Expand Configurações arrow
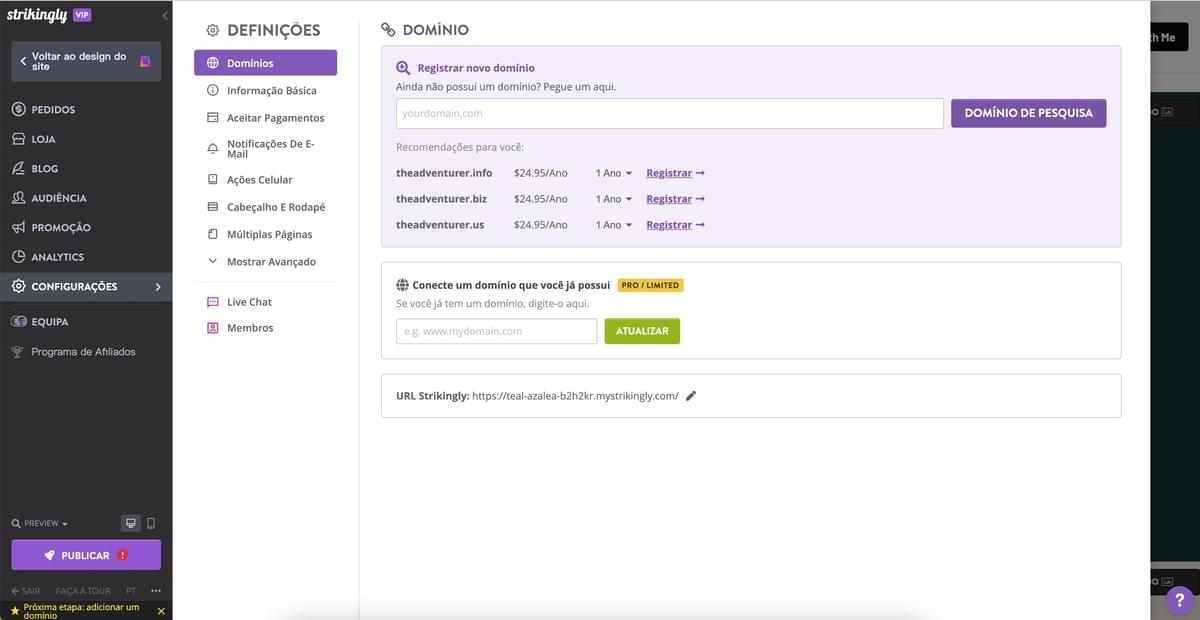This screenshot has width=1200, height=620. (x=158, y=287)
